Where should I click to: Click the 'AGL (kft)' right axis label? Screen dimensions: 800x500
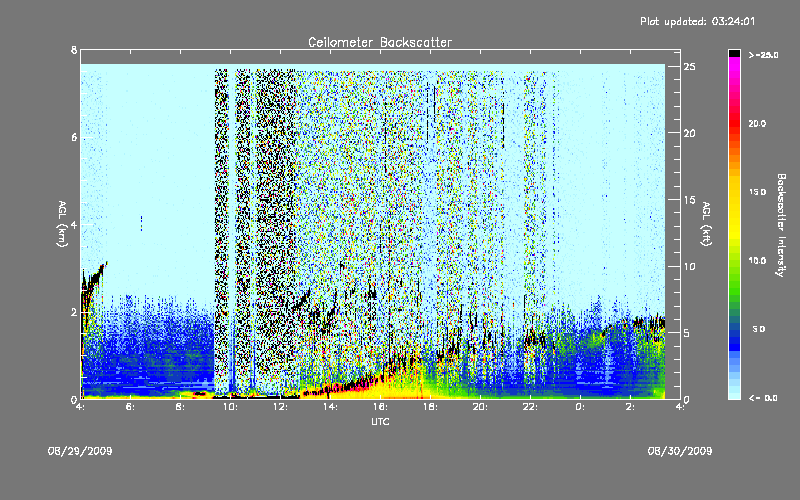(706, 224)
